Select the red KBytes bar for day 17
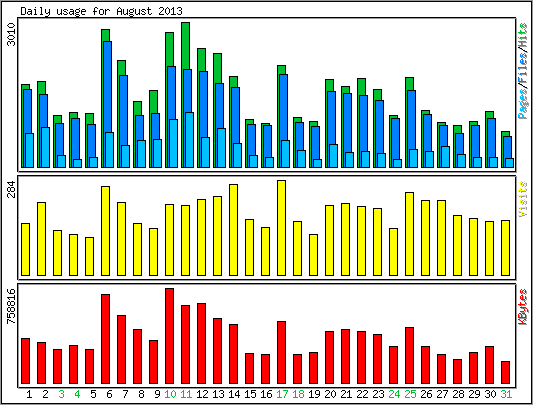 (281, 353)
